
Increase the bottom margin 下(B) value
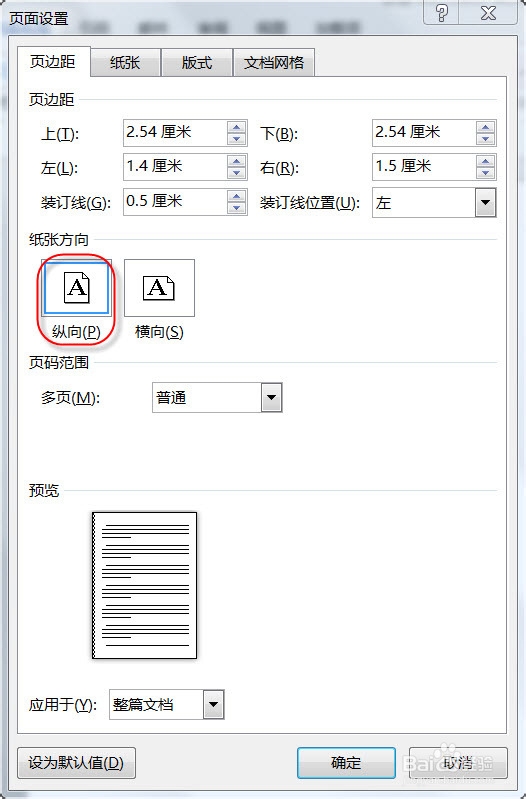(485, 127)
